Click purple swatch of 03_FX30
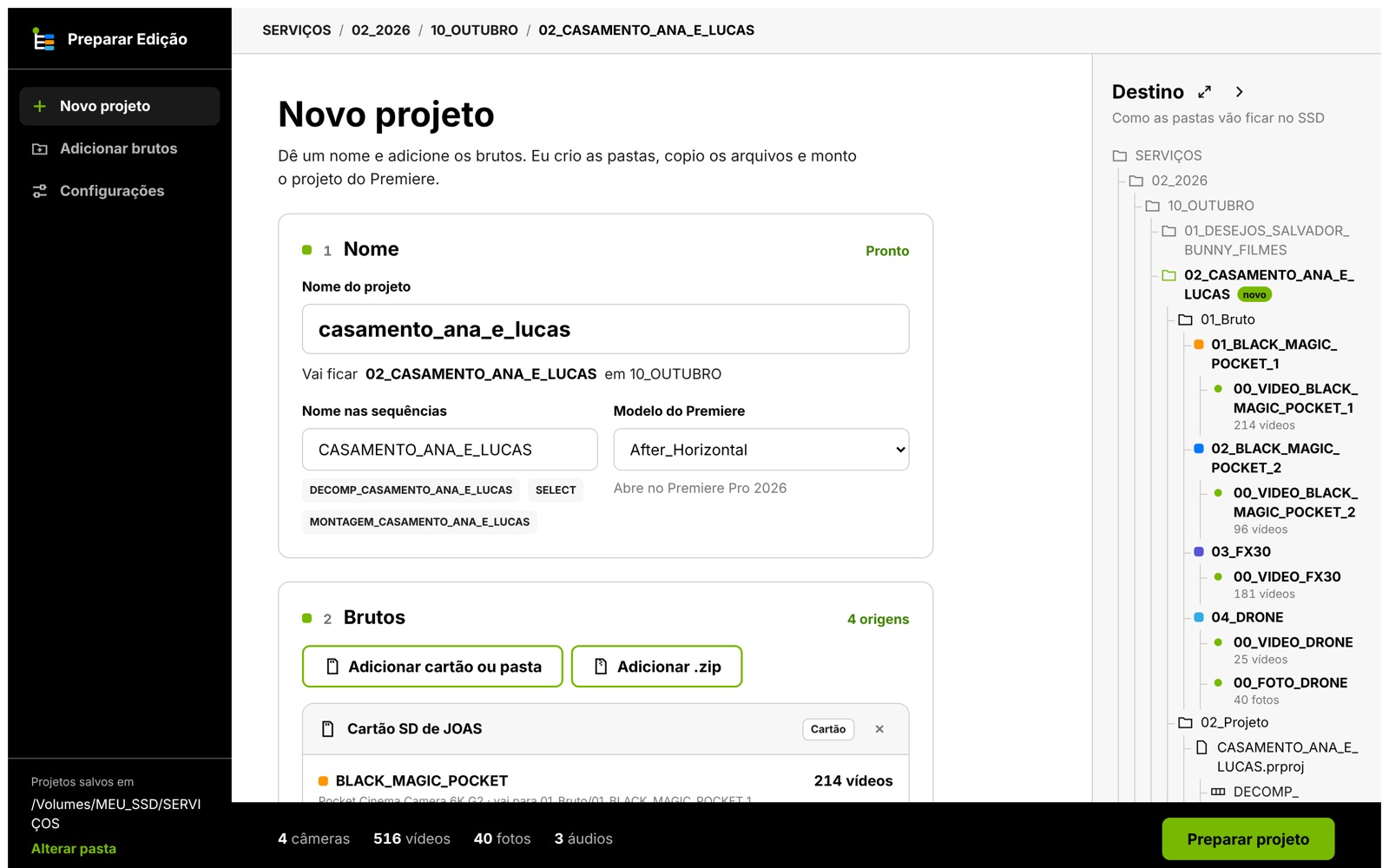Viewport: 1389px width, 868px height. (1199, 552)
